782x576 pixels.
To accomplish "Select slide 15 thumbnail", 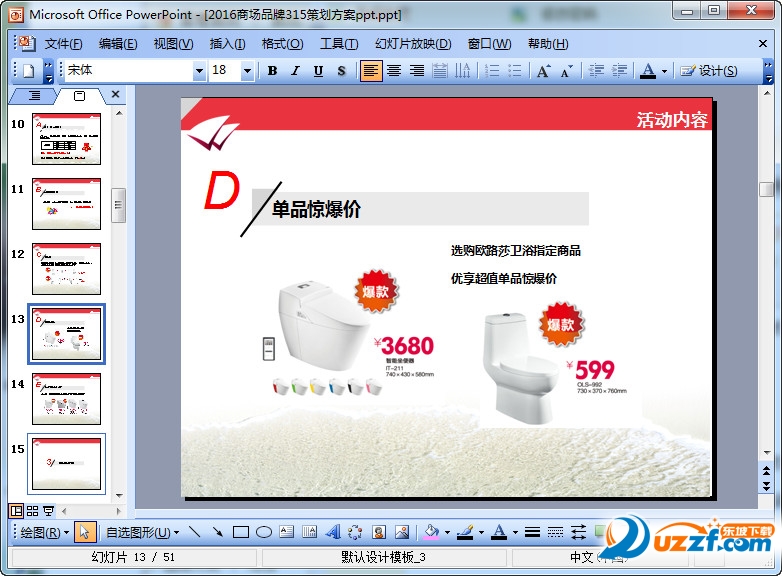I will pos(66,464).
